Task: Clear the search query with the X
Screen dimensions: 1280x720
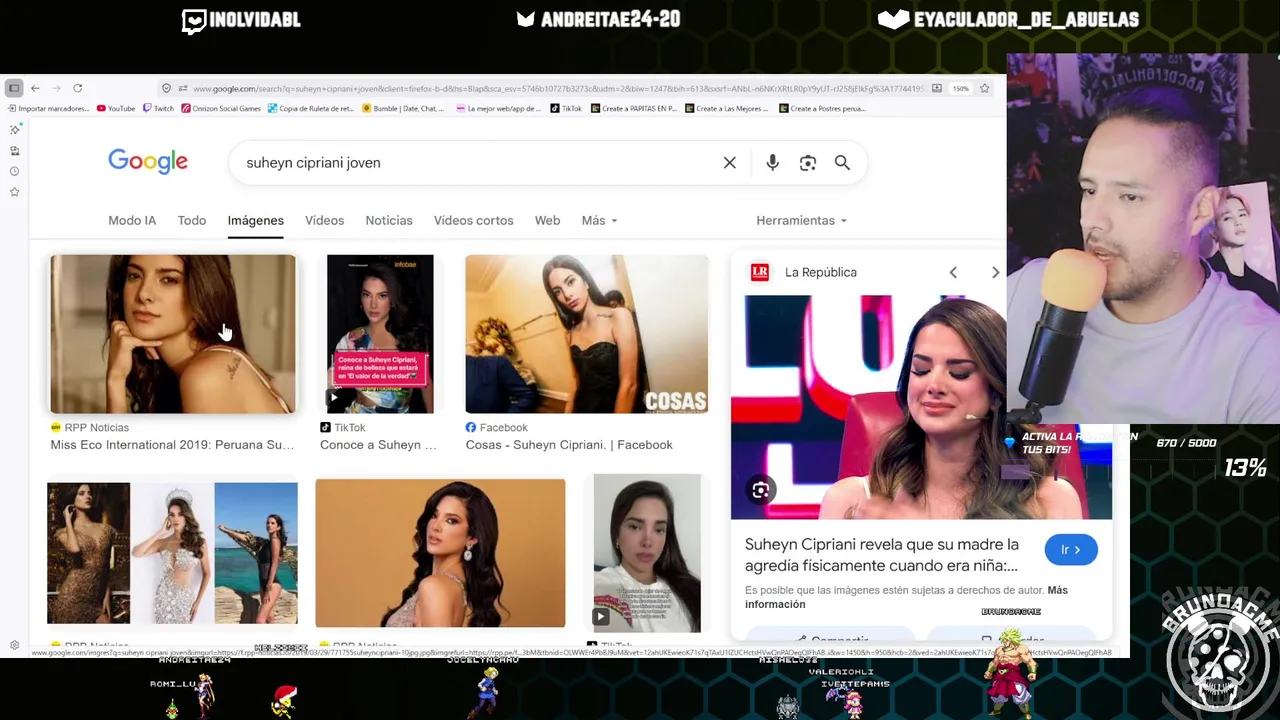Action: pyautogui.click(x=729, y=163)
